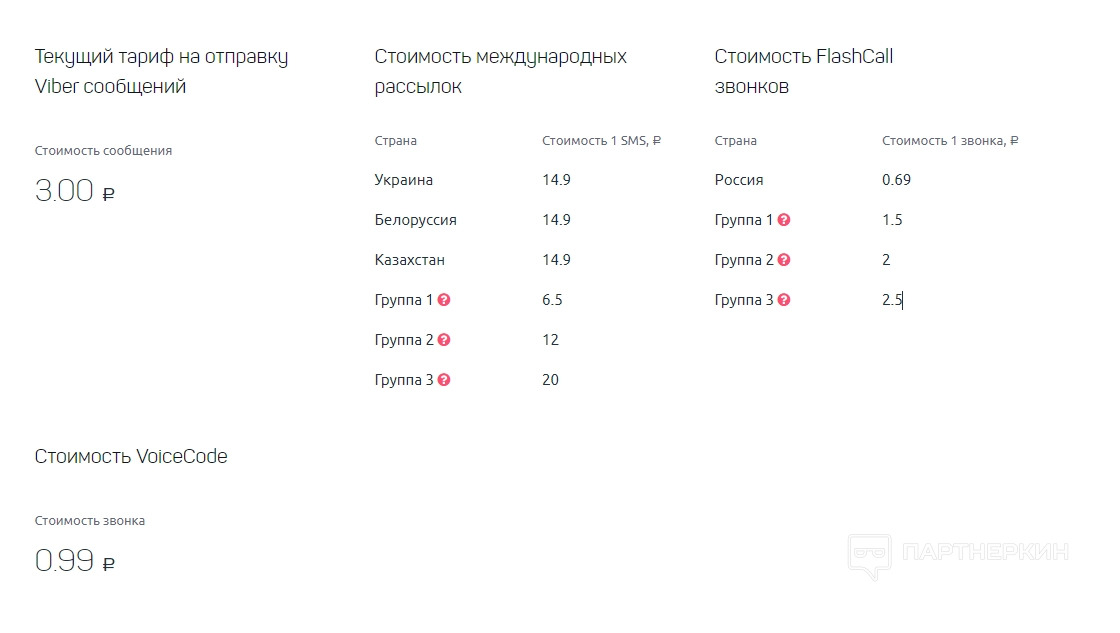
Task: Open FlashCall Группа 1 question mark hint
Action: [x=784, y=220]
